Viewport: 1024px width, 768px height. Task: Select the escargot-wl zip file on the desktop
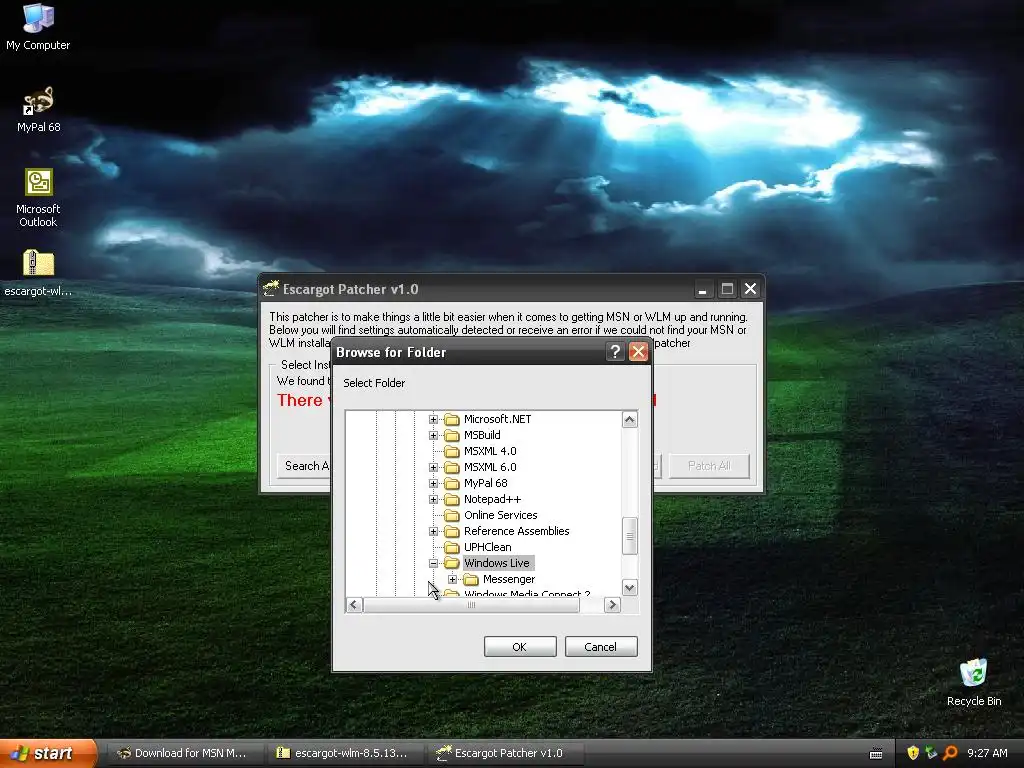[38, 273]
